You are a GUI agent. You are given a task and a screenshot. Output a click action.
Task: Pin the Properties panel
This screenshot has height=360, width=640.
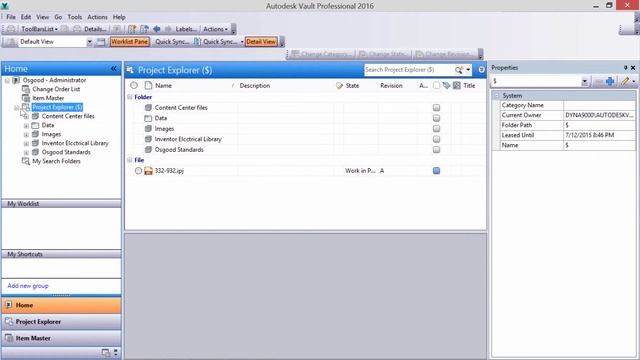click(625, 68)
